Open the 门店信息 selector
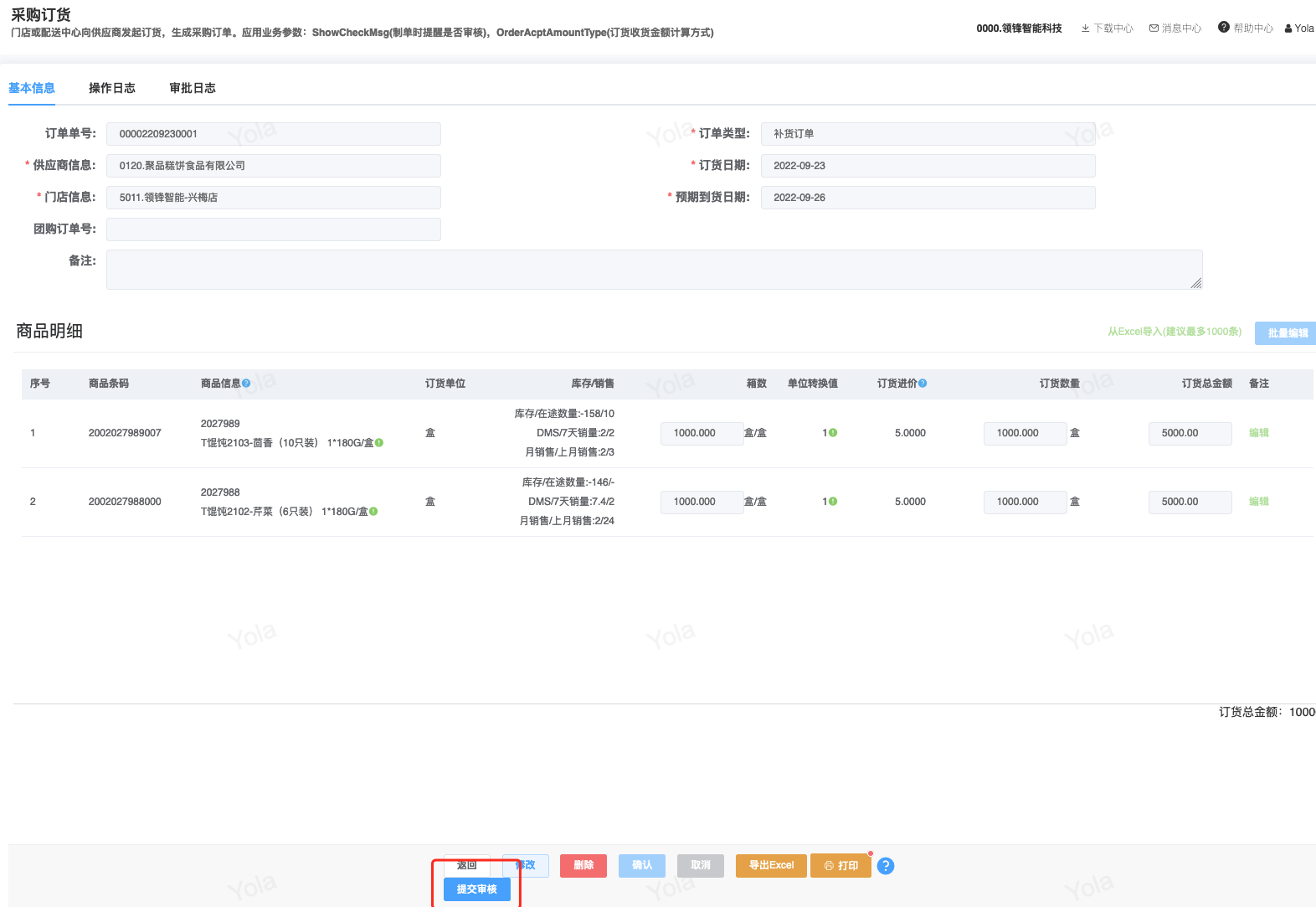Image resolution: width=1316 pixels, height=907 pixels. tap(273, 198)
